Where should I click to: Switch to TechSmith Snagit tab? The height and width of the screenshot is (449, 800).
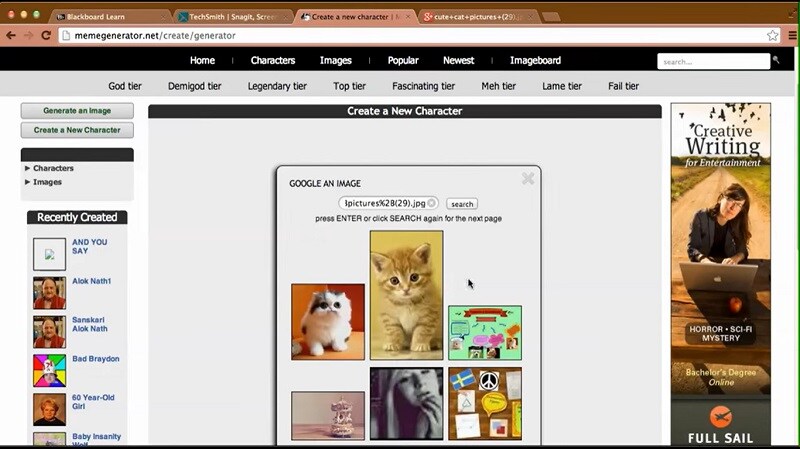tap(232, 16)
